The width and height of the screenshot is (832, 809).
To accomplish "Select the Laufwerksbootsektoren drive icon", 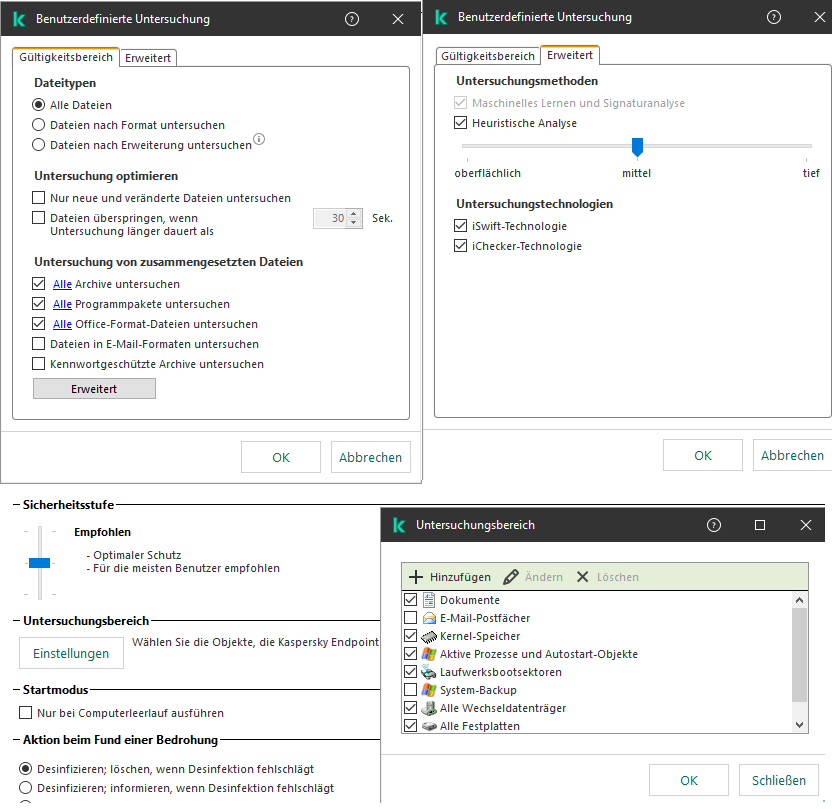I will click(429, 672).
